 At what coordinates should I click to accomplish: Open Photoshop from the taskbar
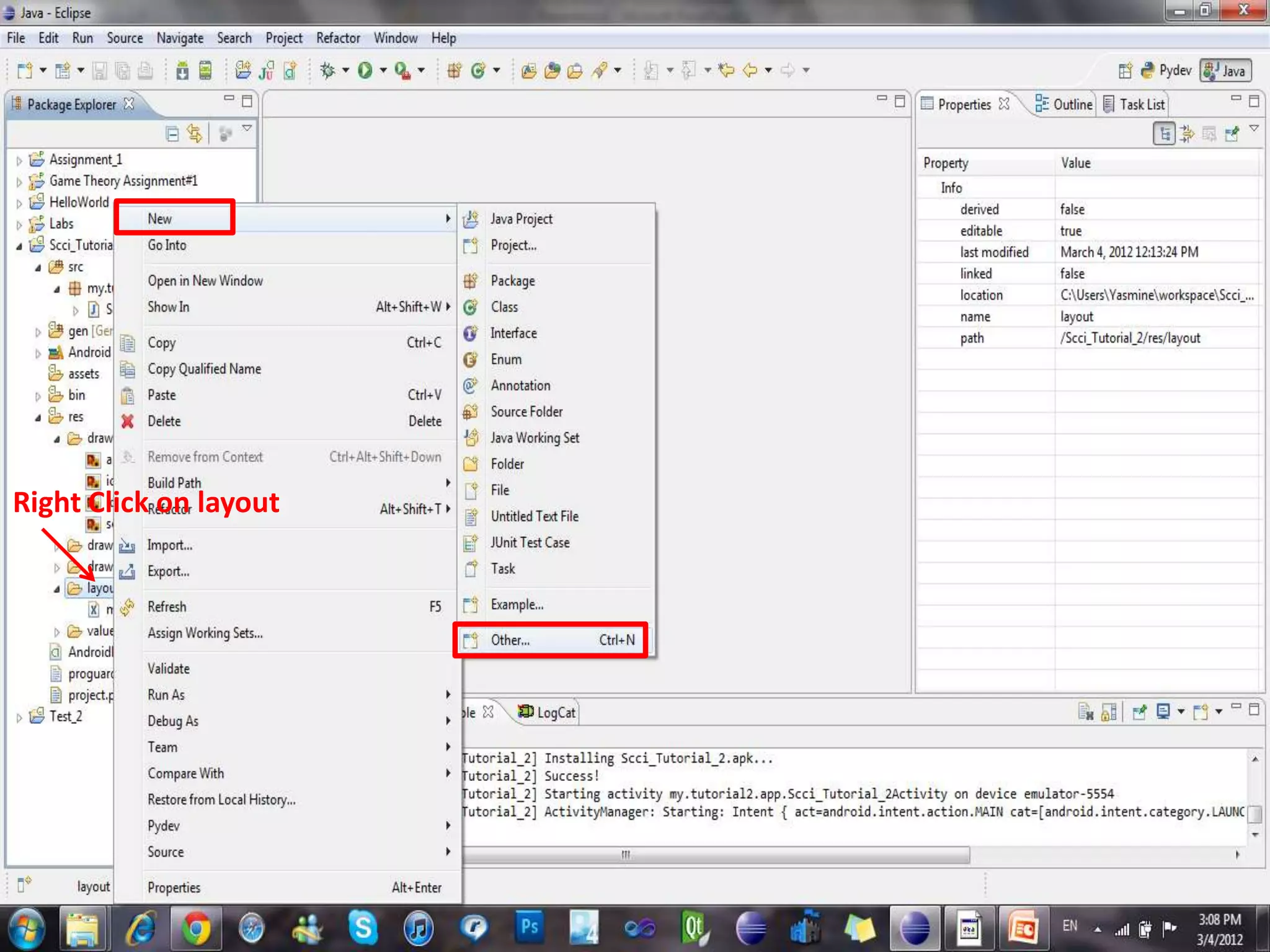tap(529, 927)
